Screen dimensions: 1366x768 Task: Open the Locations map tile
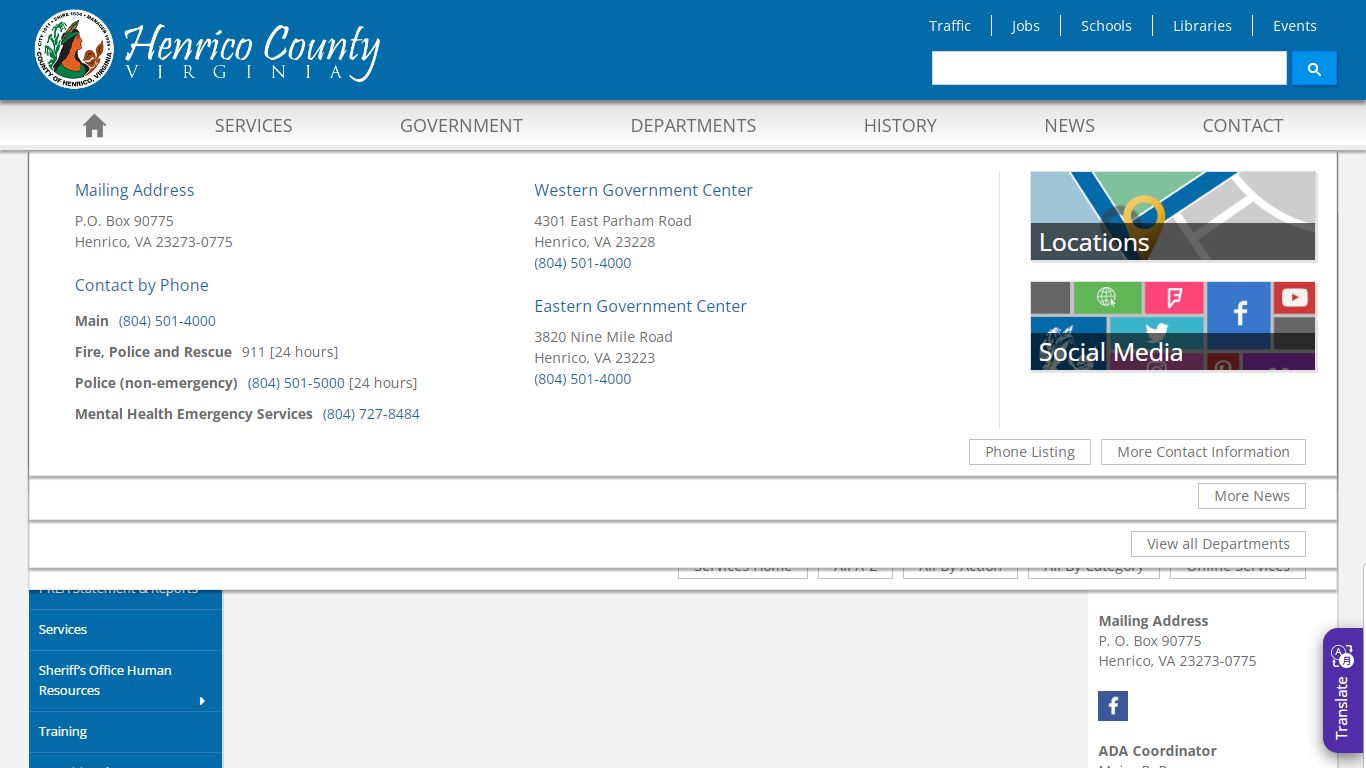[x=1173, y=216]
